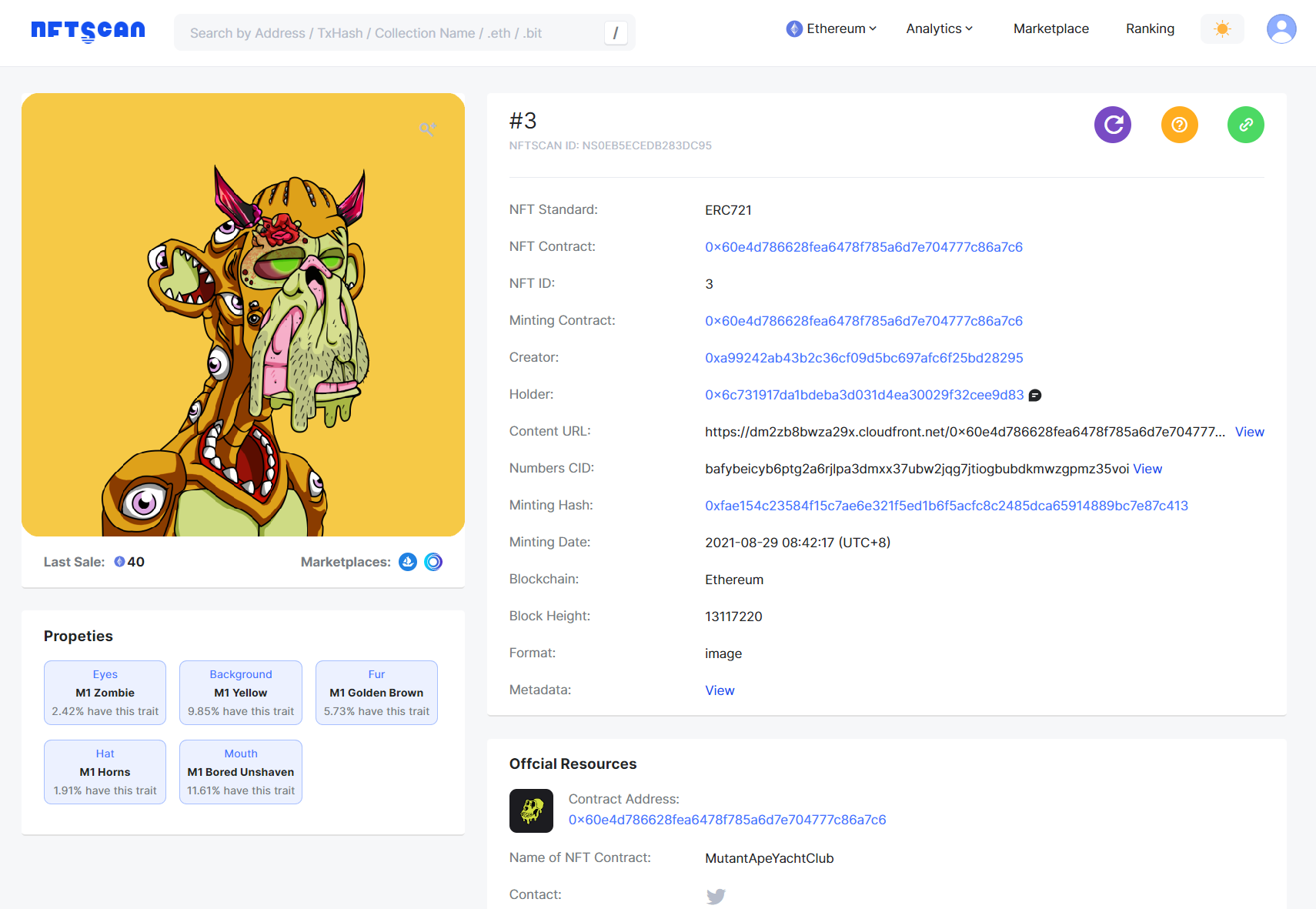Expand the Ethereum chain dropdown
Image resolution: width=1316 pixels, height=909 pixels.
tap(831, 29)
